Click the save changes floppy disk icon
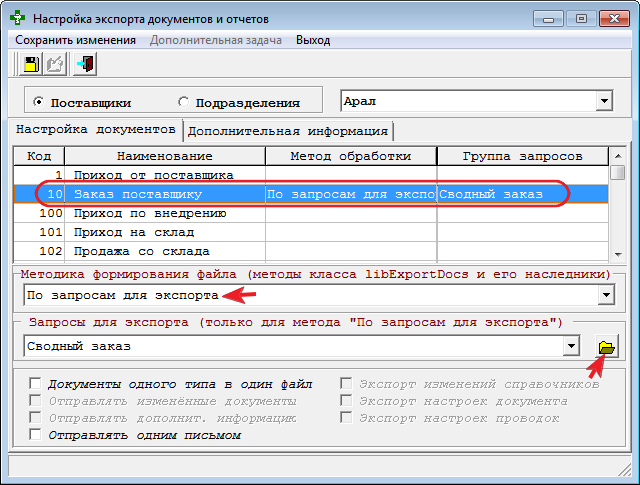This screenshot has height=485, width=640. [31, 65]
